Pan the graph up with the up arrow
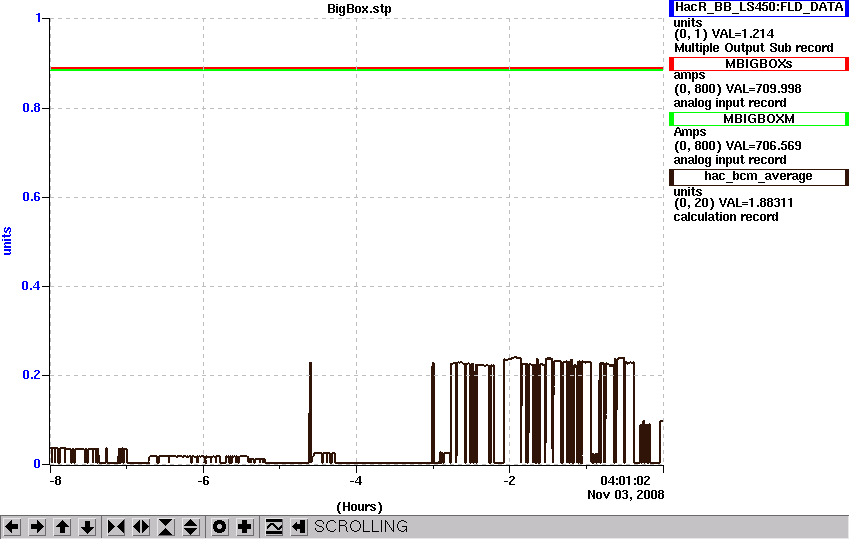Image resolution: width=849 pixels, height=539 pixels. [62, 527]
